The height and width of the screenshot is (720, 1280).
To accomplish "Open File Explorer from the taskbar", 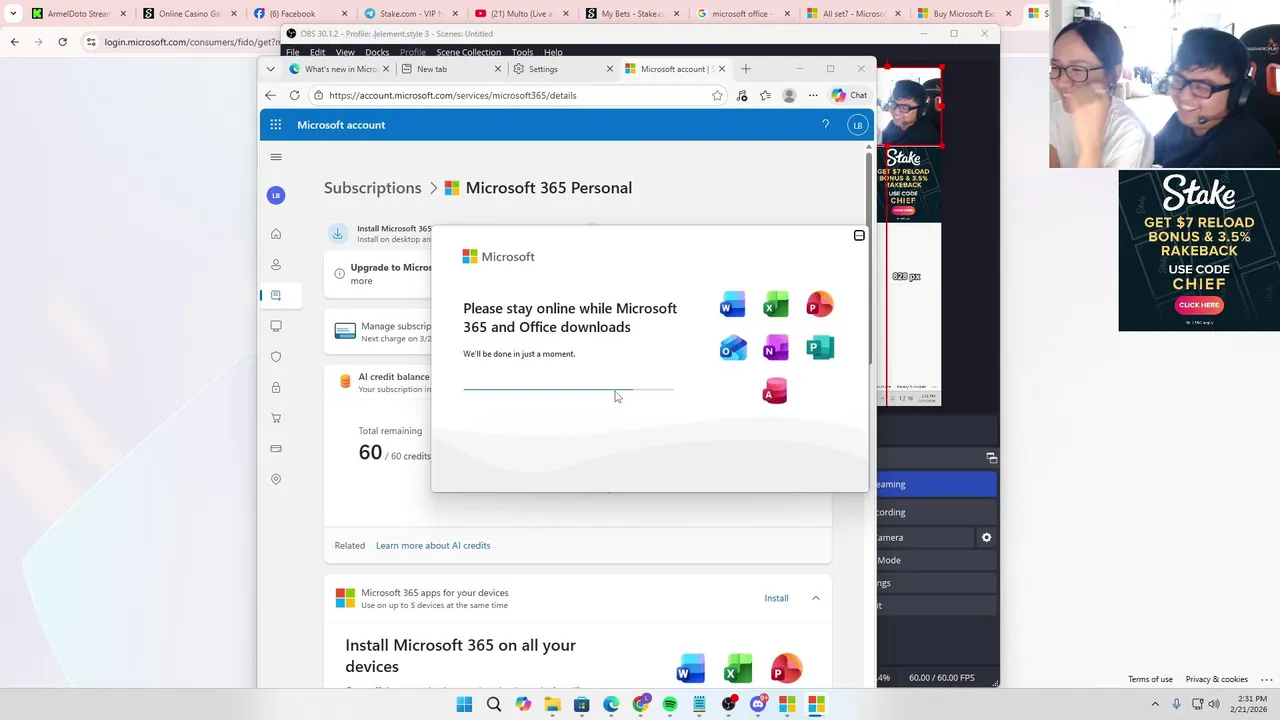I will click(x=552, y=705).
